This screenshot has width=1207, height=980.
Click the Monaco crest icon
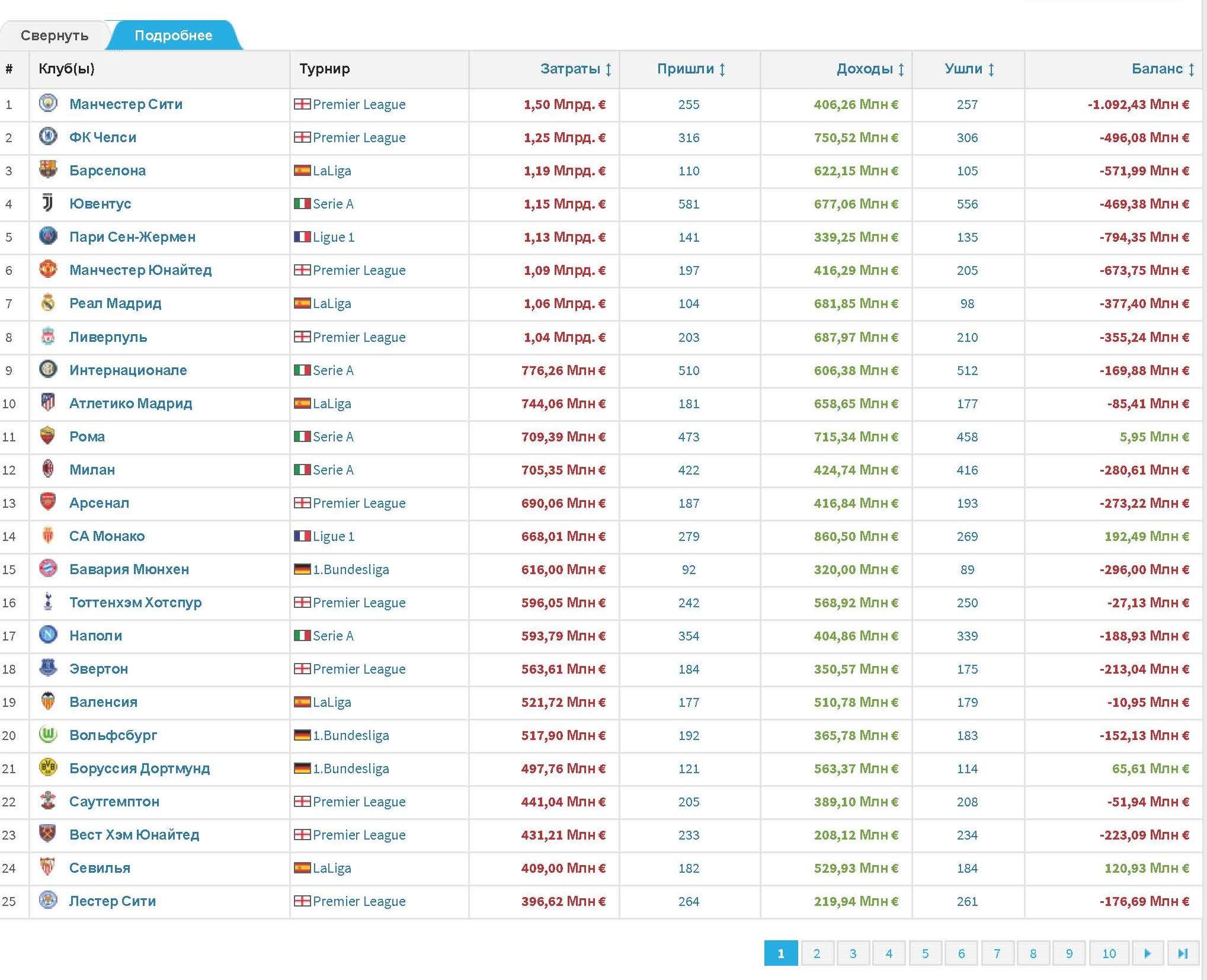pos(48,536)
